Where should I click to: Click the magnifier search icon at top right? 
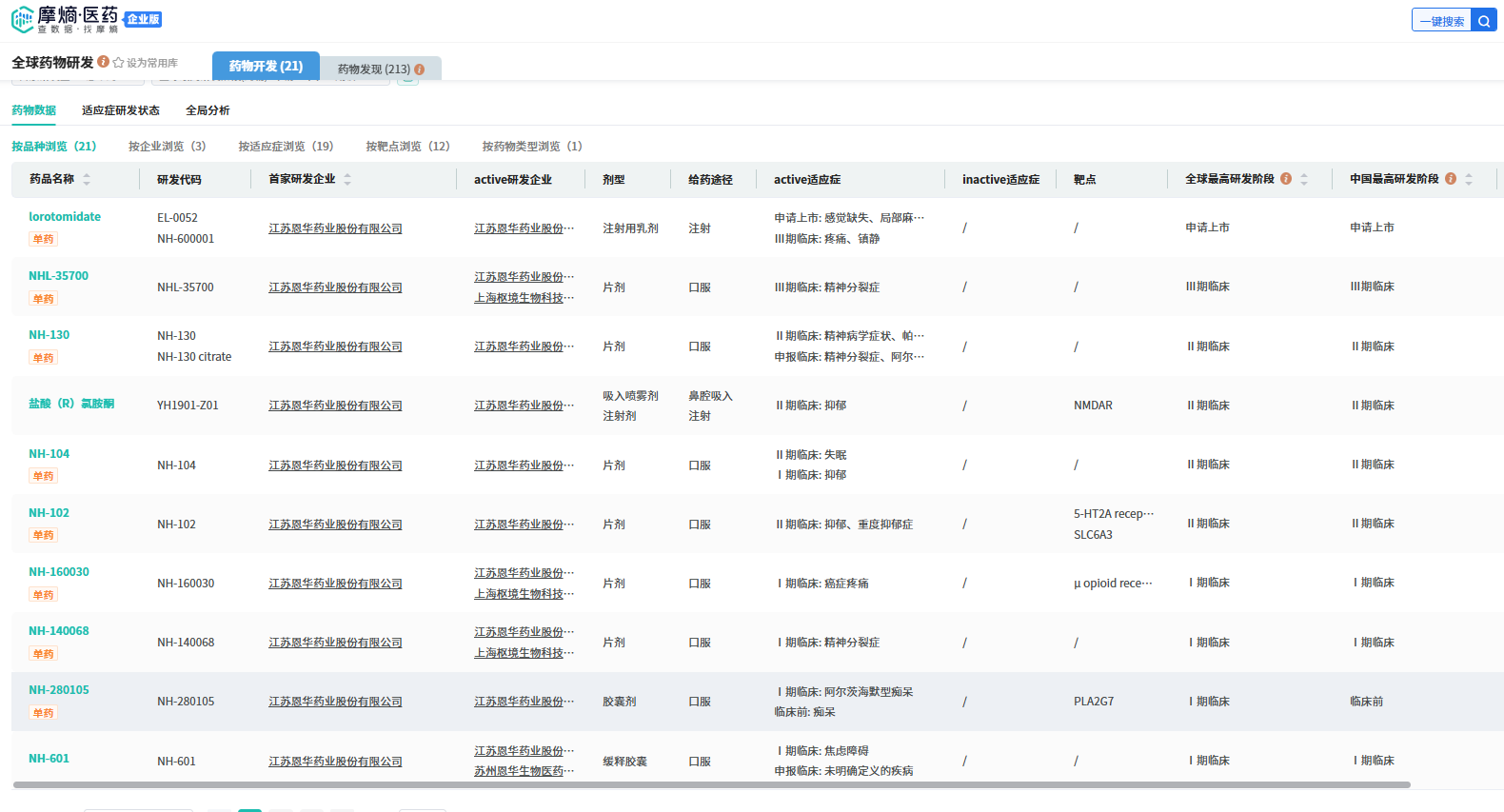coord(1484,20)
